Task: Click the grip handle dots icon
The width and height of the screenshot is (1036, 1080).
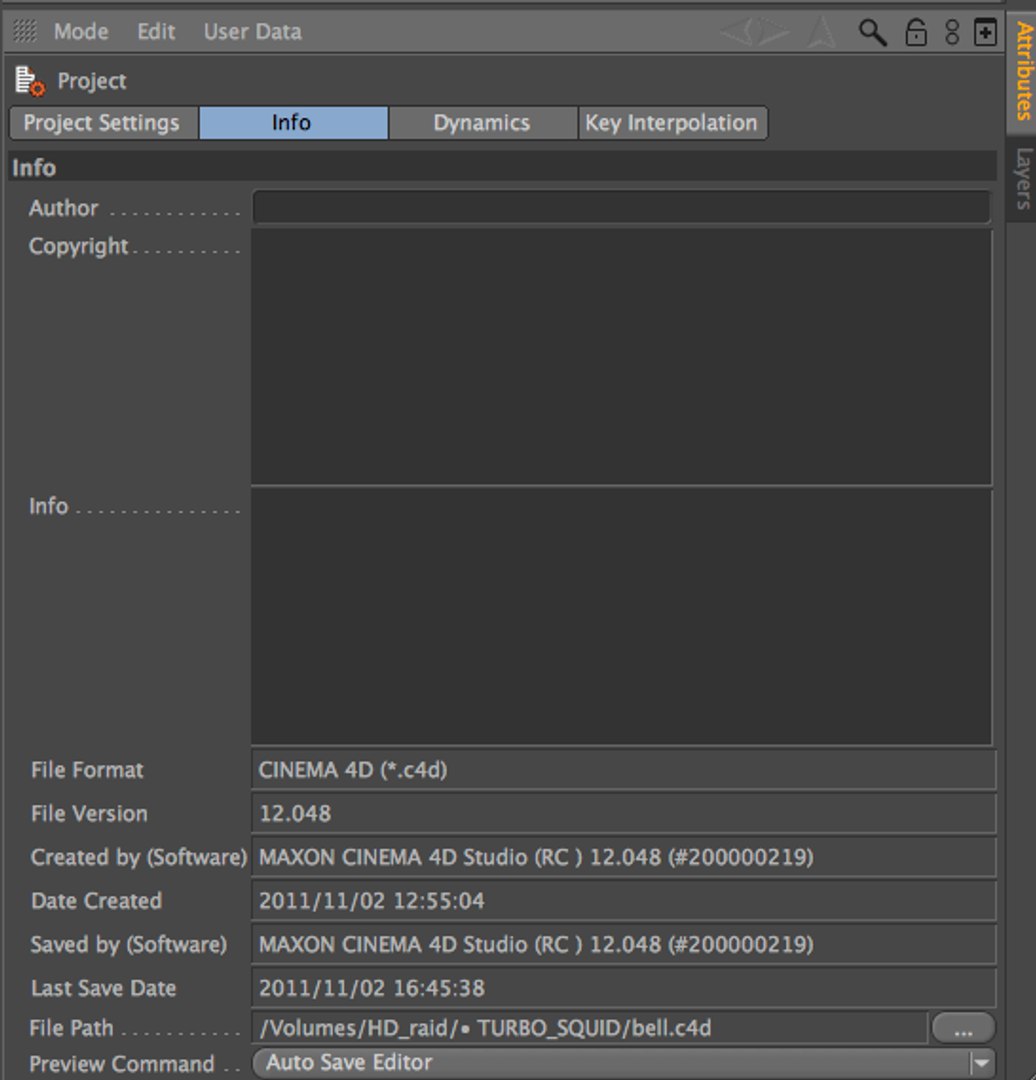Action: 25,31
